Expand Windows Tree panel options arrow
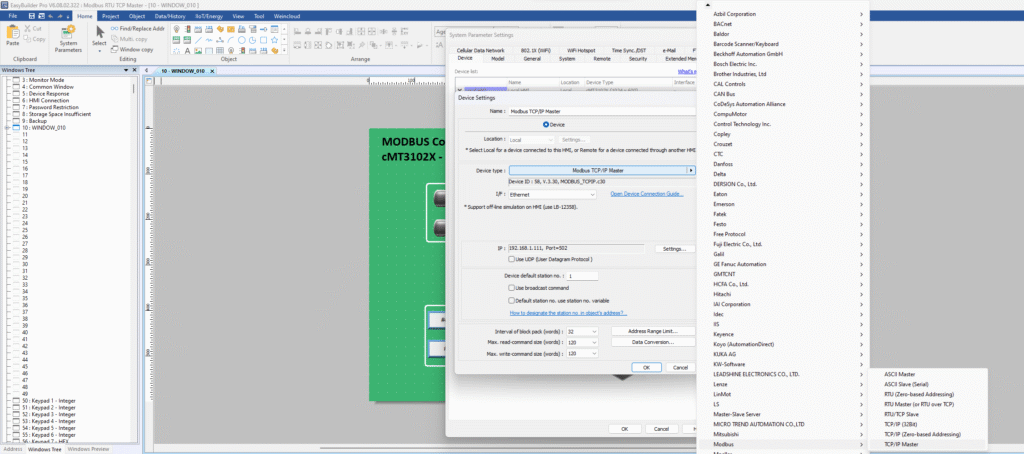The image size is (1024, 454). (x=126, y=70)
